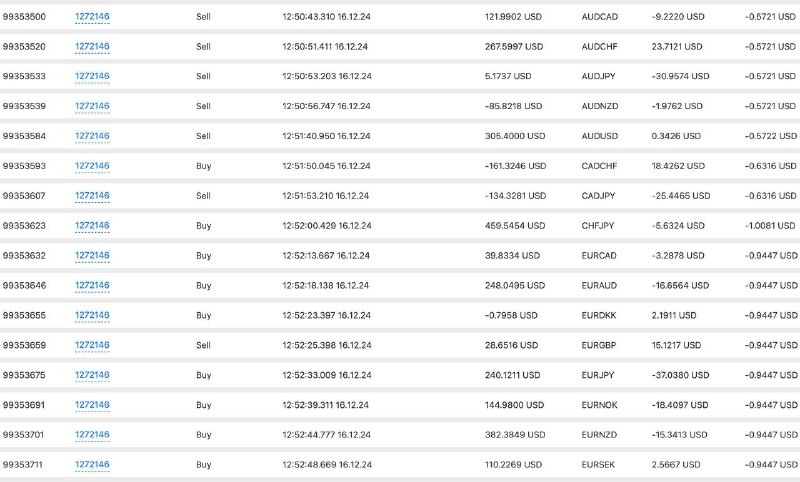Open account link in AUDJPY trade row
Screen dimensions: 800x482
(92, 76)
